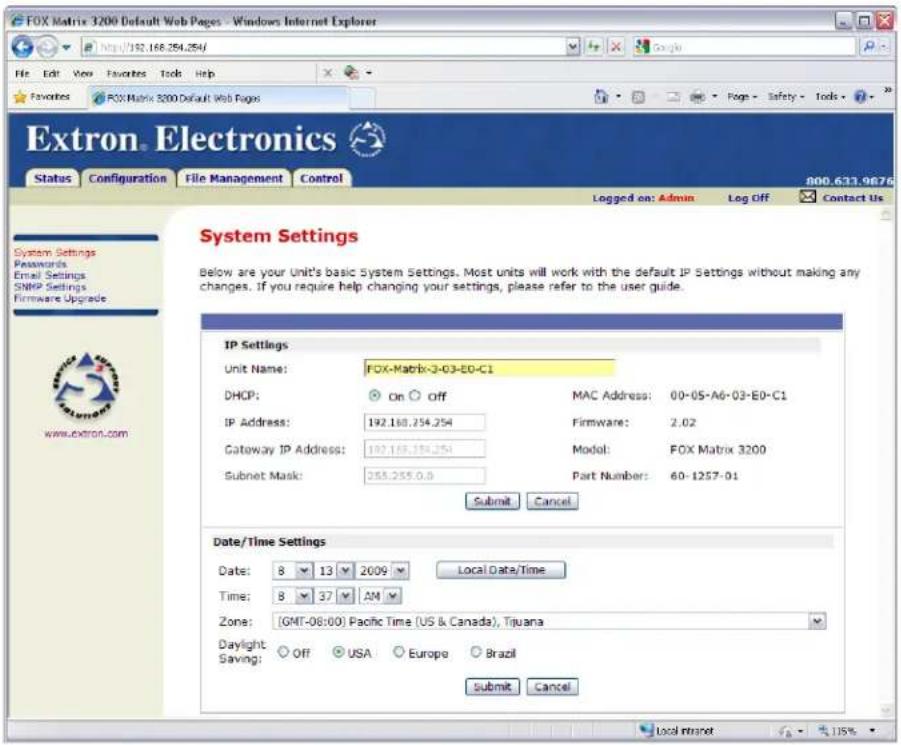Image resolution: width=901 pixels, height=745 pixels.
Task: Click the Help question mark icon
Action: pos(860,96)
